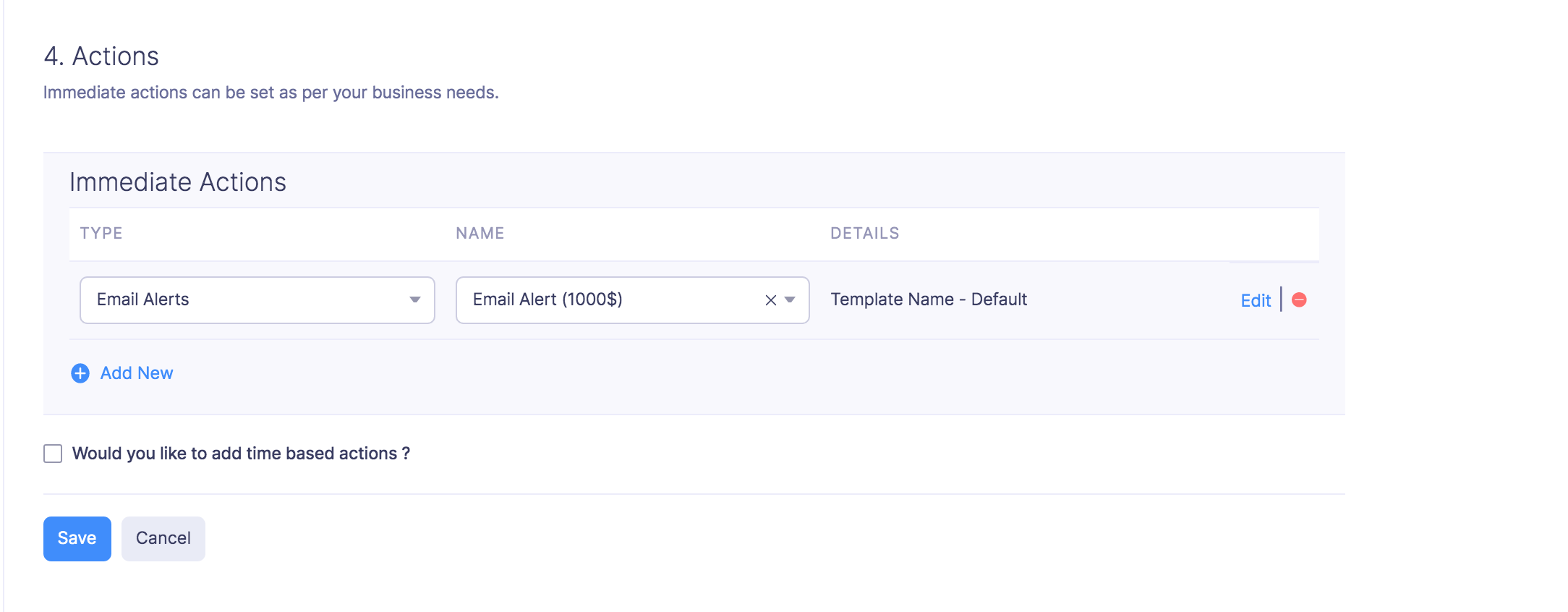The width and height of the screenshot is (1568, 612).
Task: Click the Add New link text
Action: tap(137, 373)
